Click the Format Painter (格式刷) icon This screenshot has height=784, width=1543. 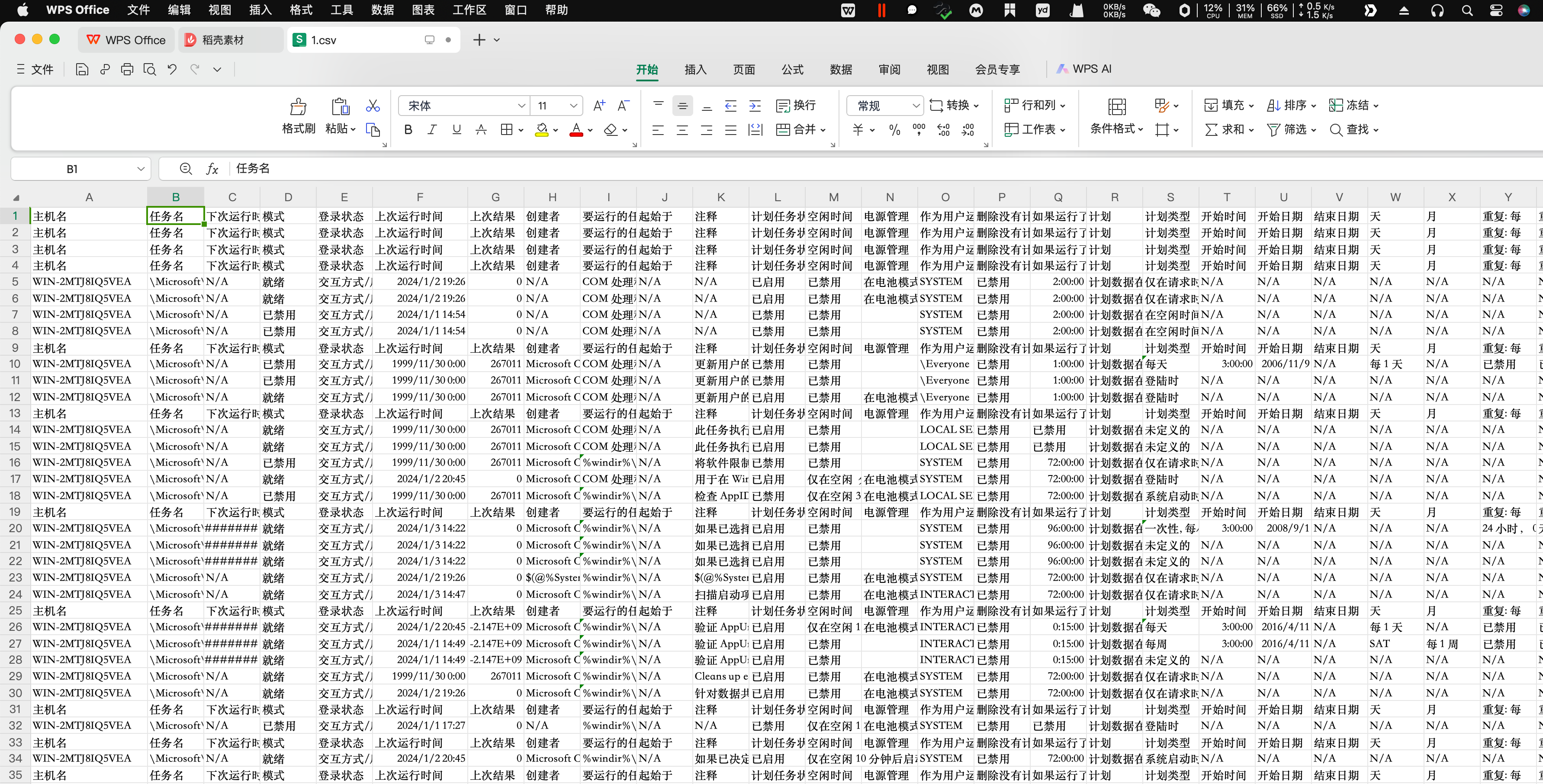298,107
